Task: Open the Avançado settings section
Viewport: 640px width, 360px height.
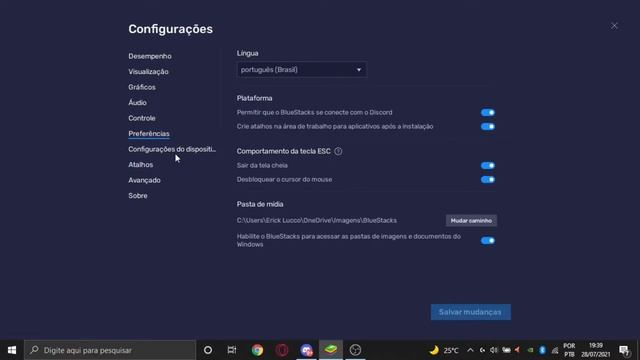Action: pyautogui.click(x=144, y=180)
